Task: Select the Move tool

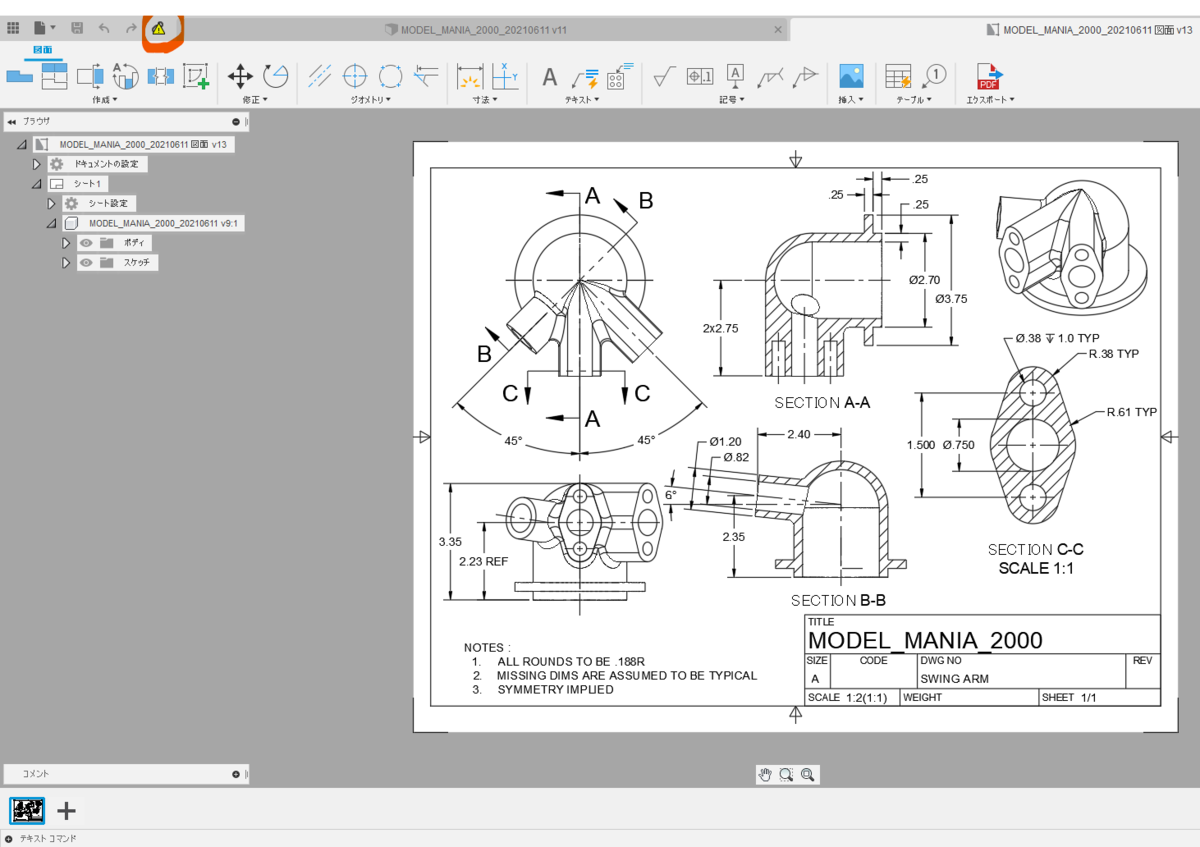Action: click(240, 75)
